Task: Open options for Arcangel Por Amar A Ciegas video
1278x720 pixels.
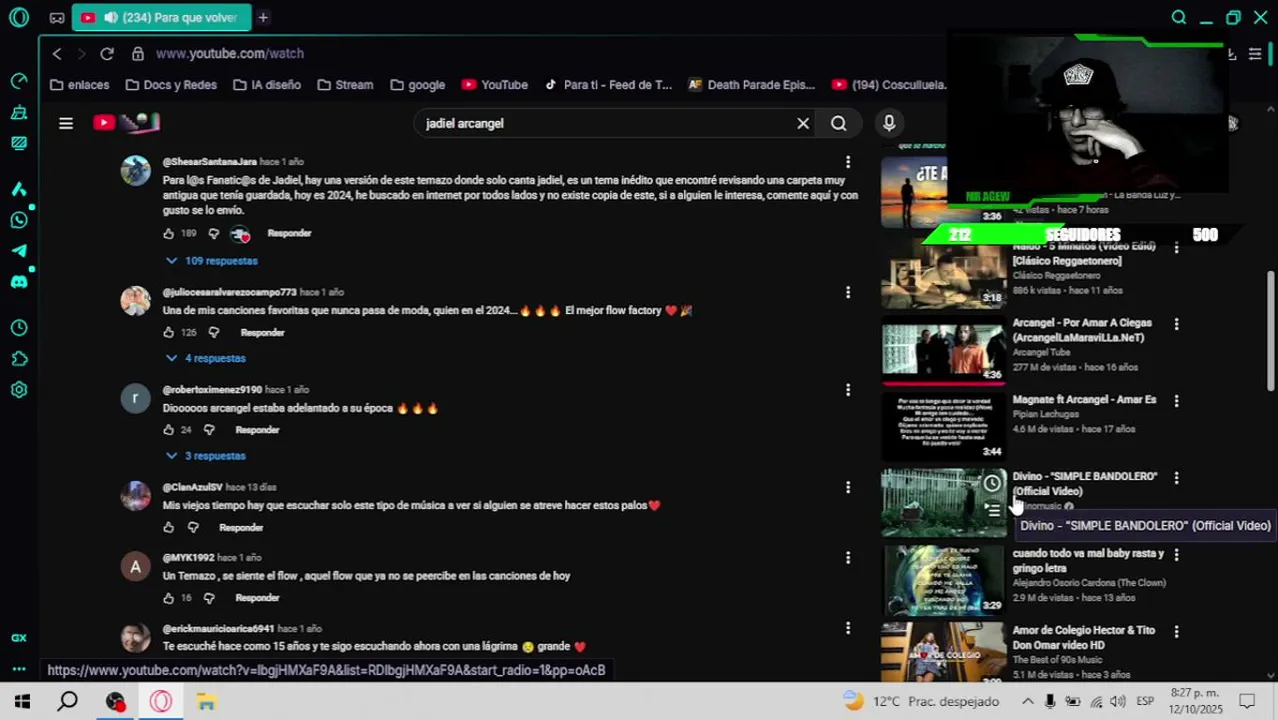Action: [1176, 324]
